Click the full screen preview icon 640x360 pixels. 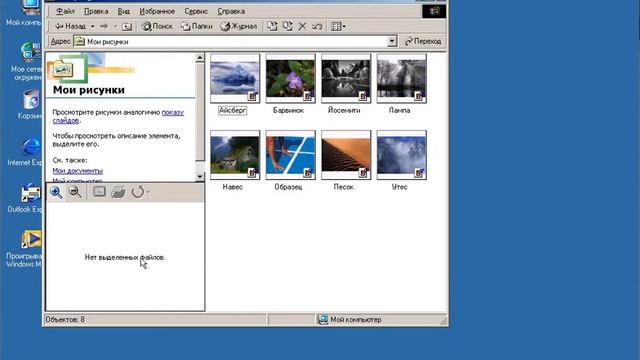tap(99, 192)
